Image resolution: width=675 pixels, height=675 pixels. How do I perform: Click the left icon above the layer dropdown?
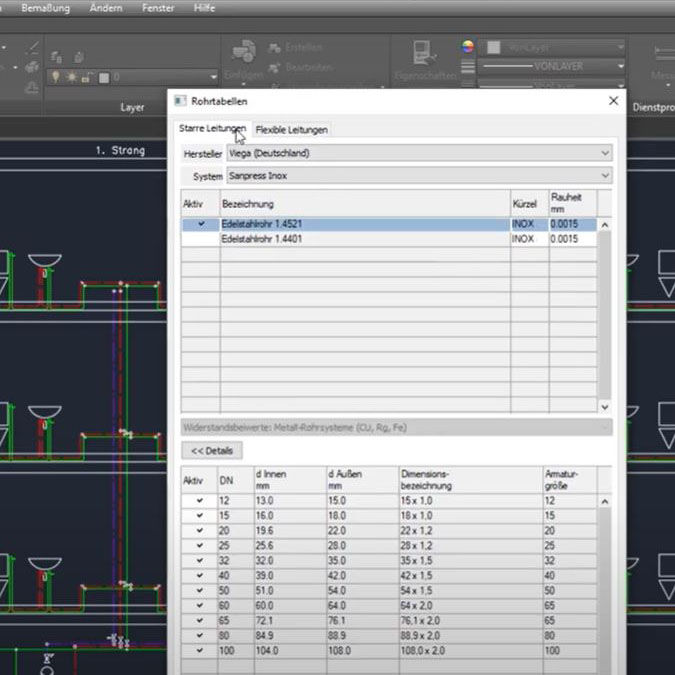[56, 57]
